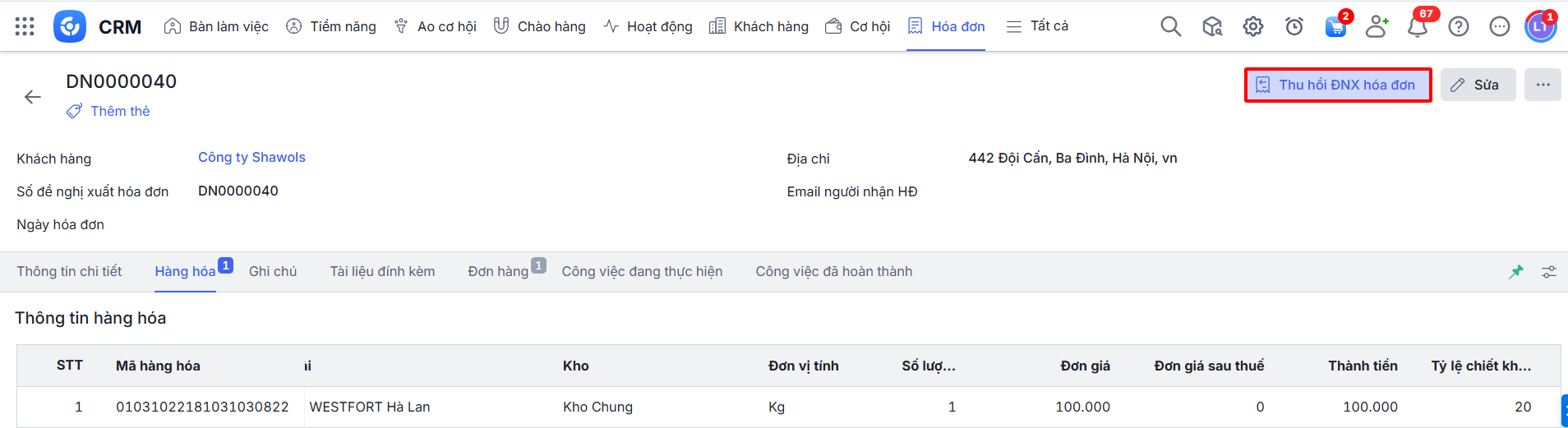This screenshot has width=1568, height=428.
Task: Click the "Sửa" edit button
Action: tap(1477, 85)
